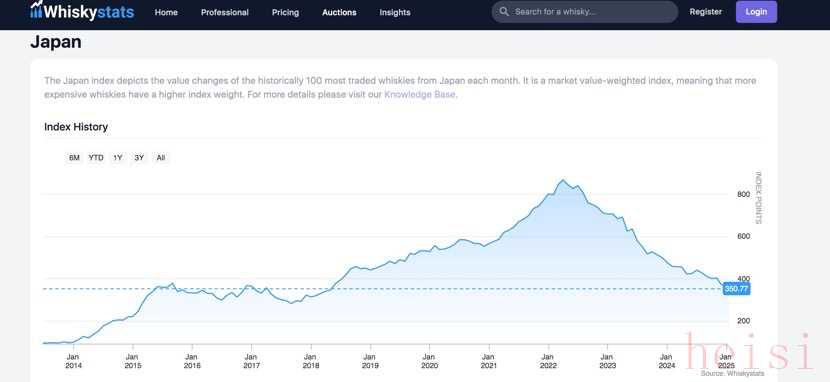Open the Pricing page
The image size is (830, 382).
[285, 12]
